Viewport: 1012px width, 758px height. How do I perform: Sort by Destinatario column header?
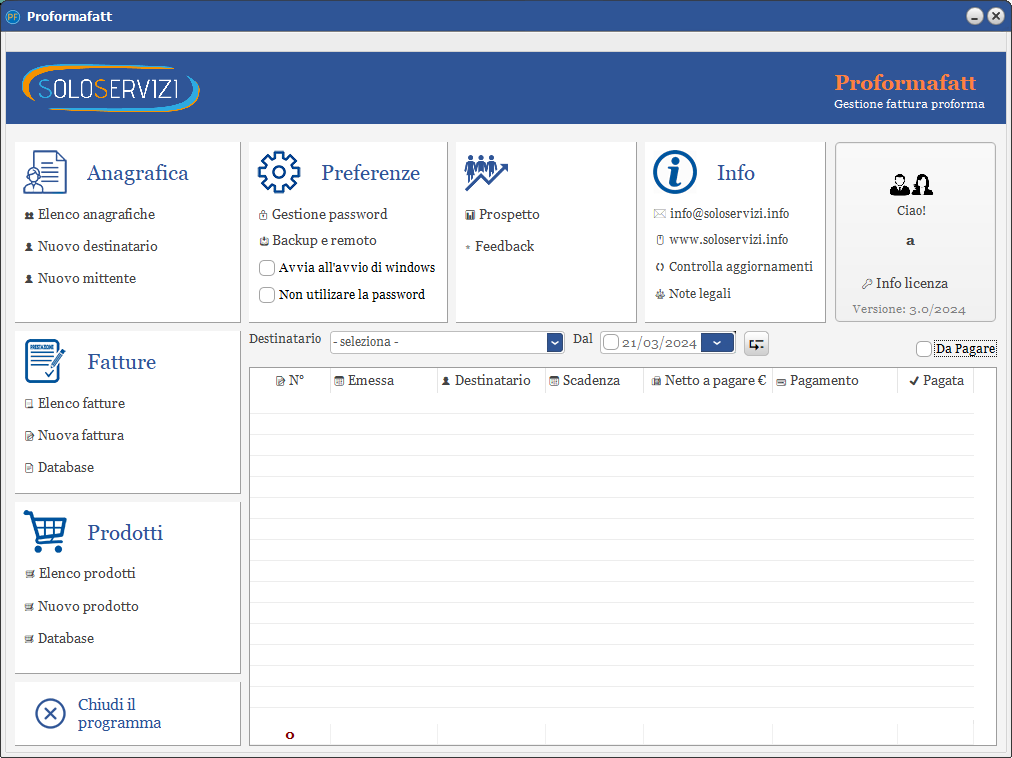point(491,381)
